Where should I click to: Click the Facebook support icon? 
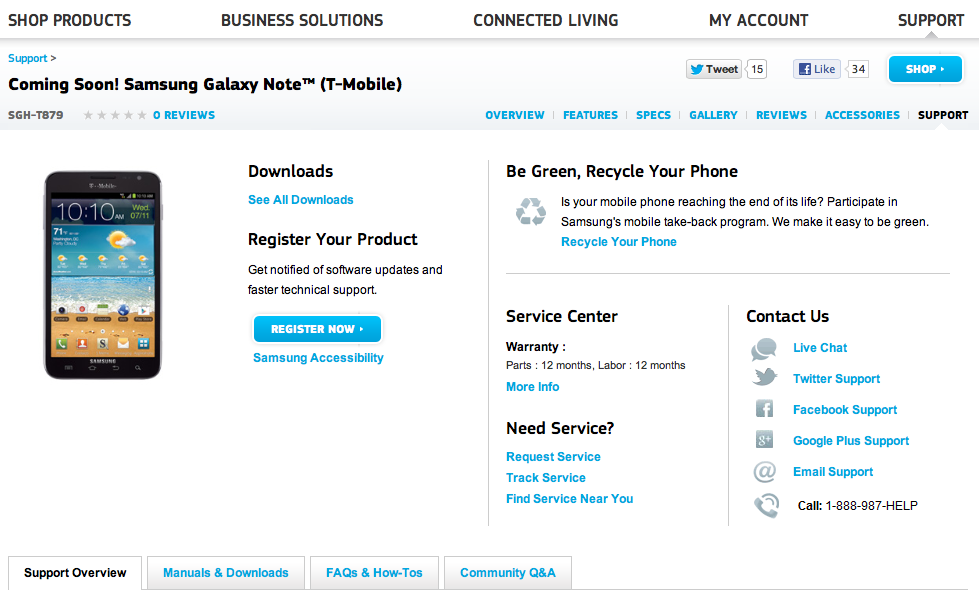(x=765, y=409)
